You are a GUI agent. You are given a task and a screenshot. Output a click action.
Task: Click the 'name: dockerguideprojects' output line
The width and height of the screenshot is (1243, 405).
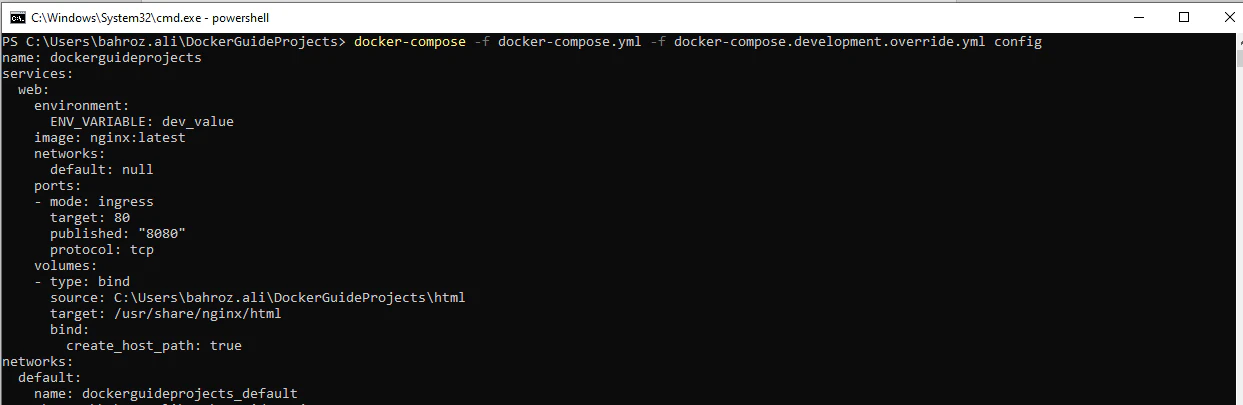102,58
